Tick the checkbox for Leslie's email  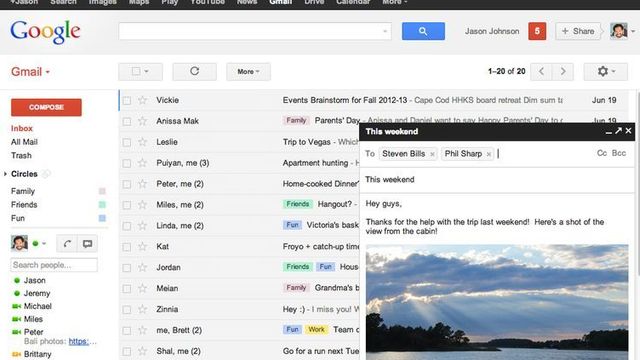(127, 142)
